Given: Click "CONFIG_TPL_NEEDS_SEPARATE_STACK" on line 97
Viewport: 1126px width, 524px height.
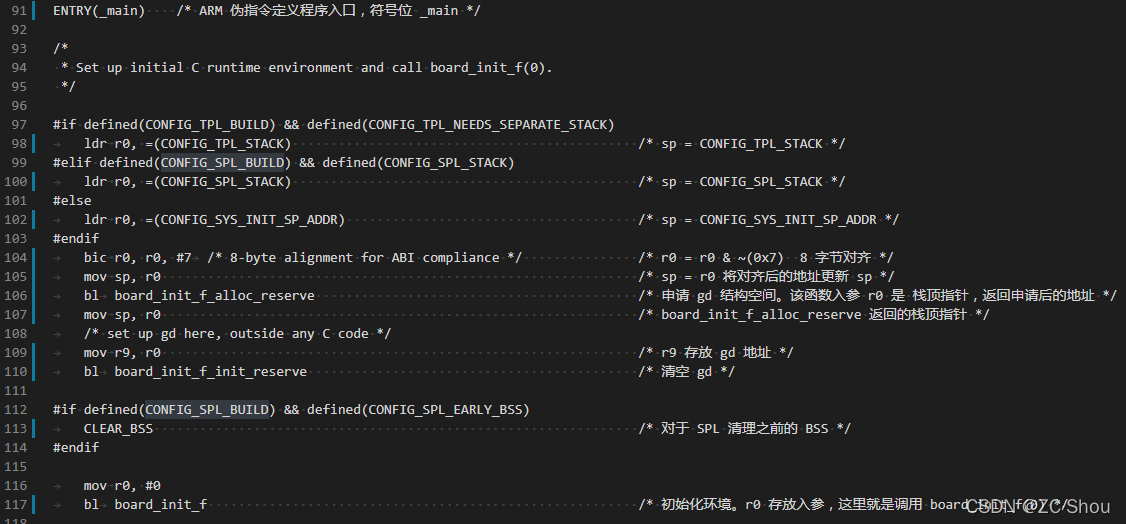Looking at the screenshot, I should pos(488,124).
